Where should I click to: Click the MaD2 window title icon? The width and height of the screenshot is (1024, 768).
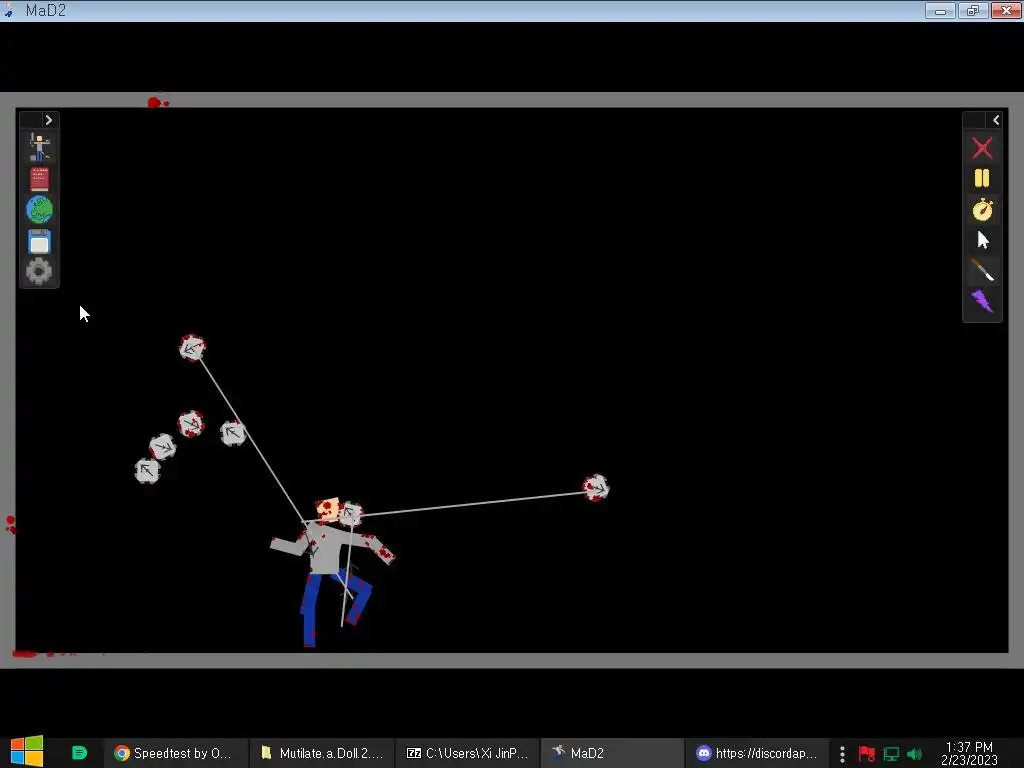[10, 10]
